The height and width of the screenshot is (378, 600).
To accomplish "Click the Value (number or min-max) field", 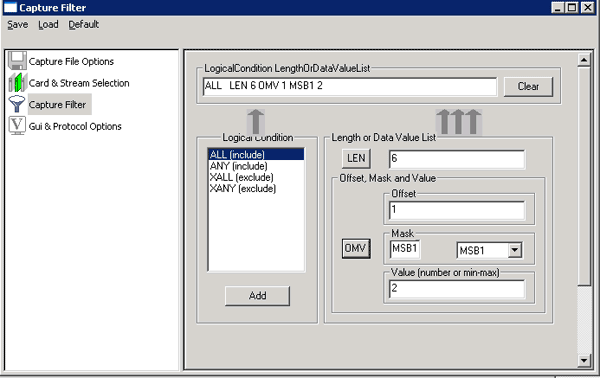I will 457,289.
